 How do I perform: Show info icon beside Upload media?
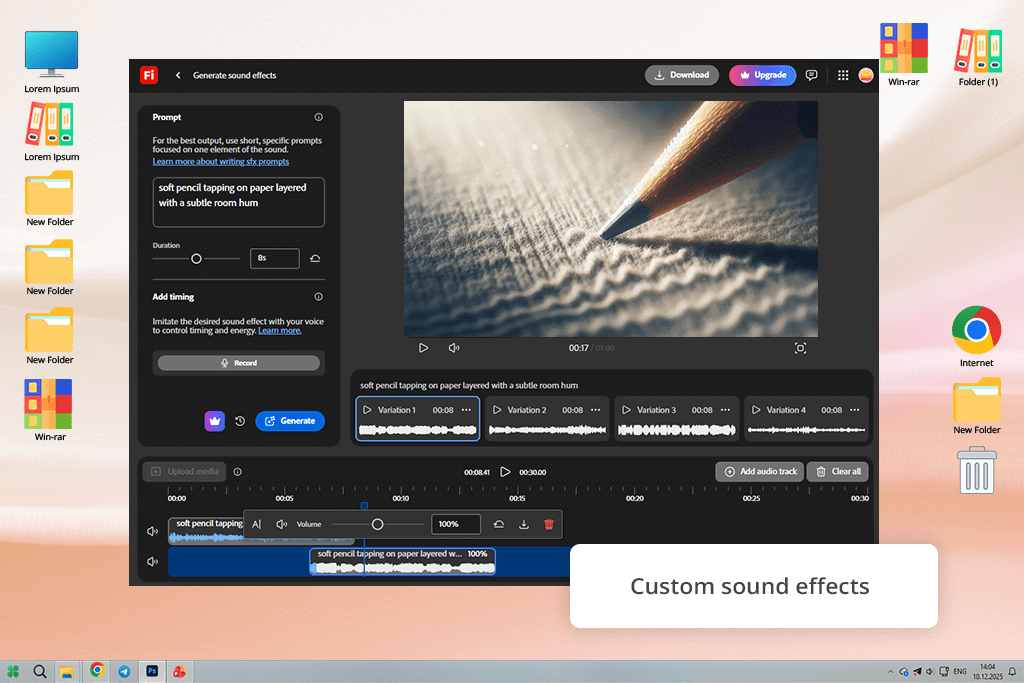238,471
